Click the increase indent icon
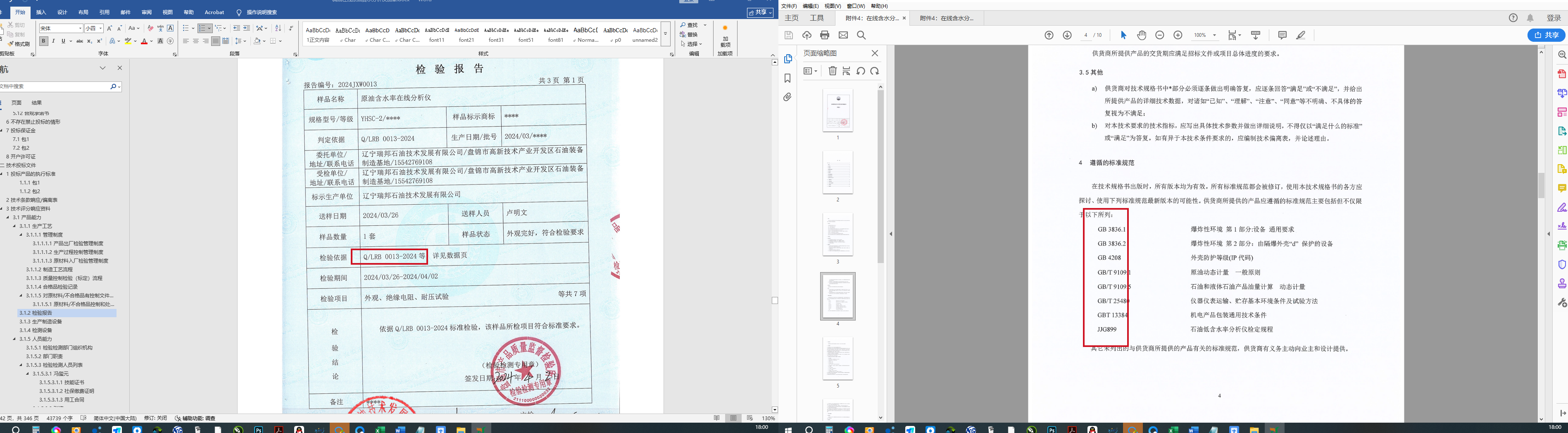This screenshot has height=433, width=1568. [246, 28]
